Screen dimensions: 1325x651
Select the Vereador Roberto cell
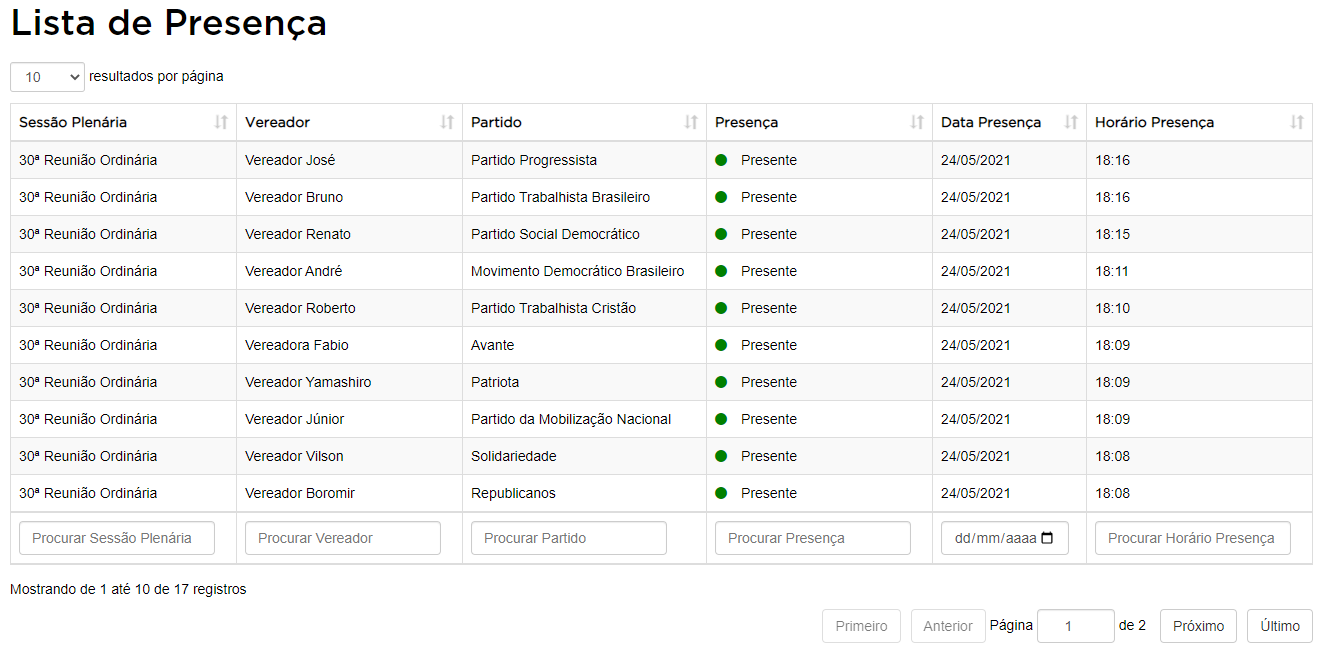[350, 308]
